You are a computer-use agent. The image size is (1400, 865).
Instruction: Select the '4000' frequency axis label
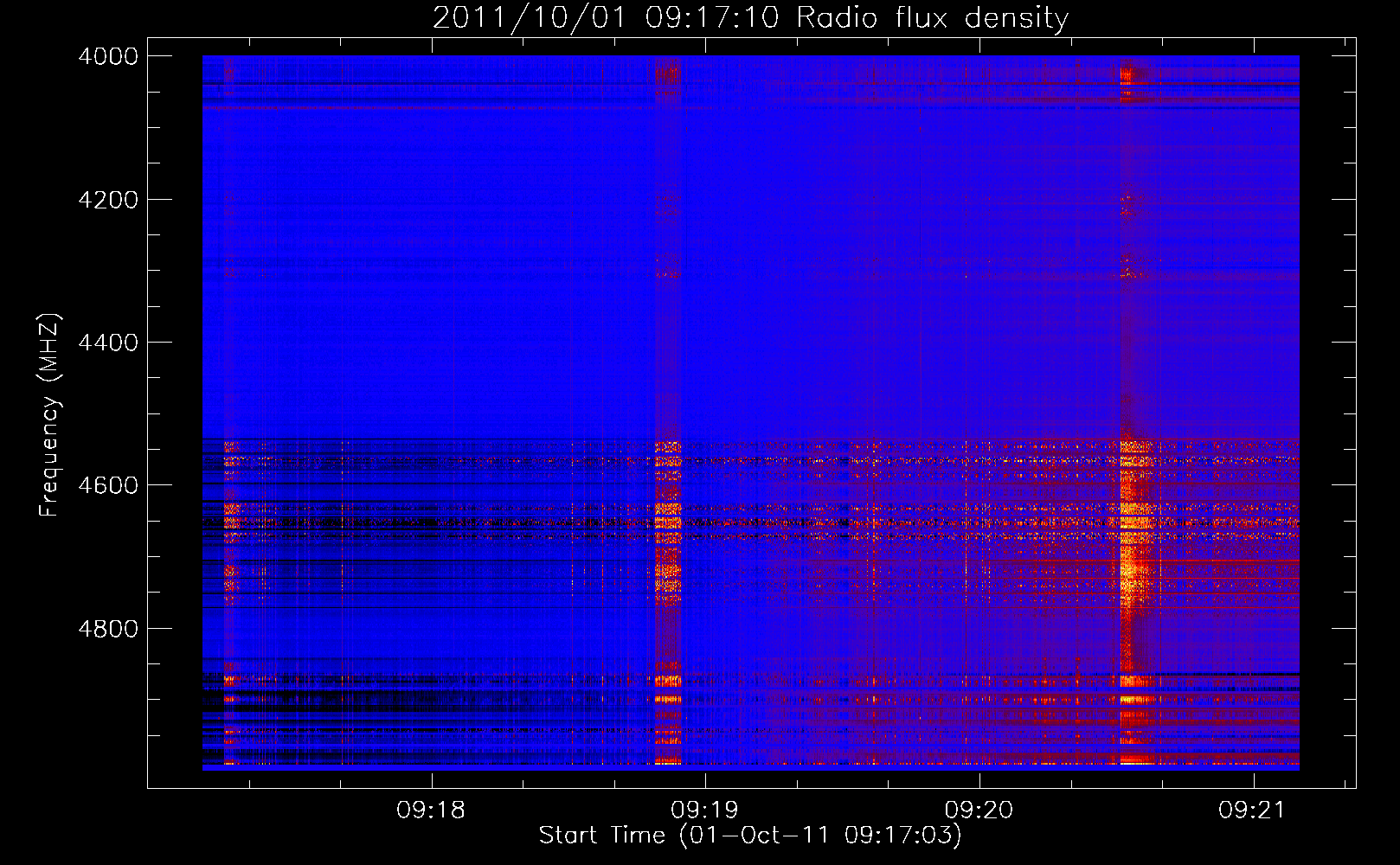point(108,56)
